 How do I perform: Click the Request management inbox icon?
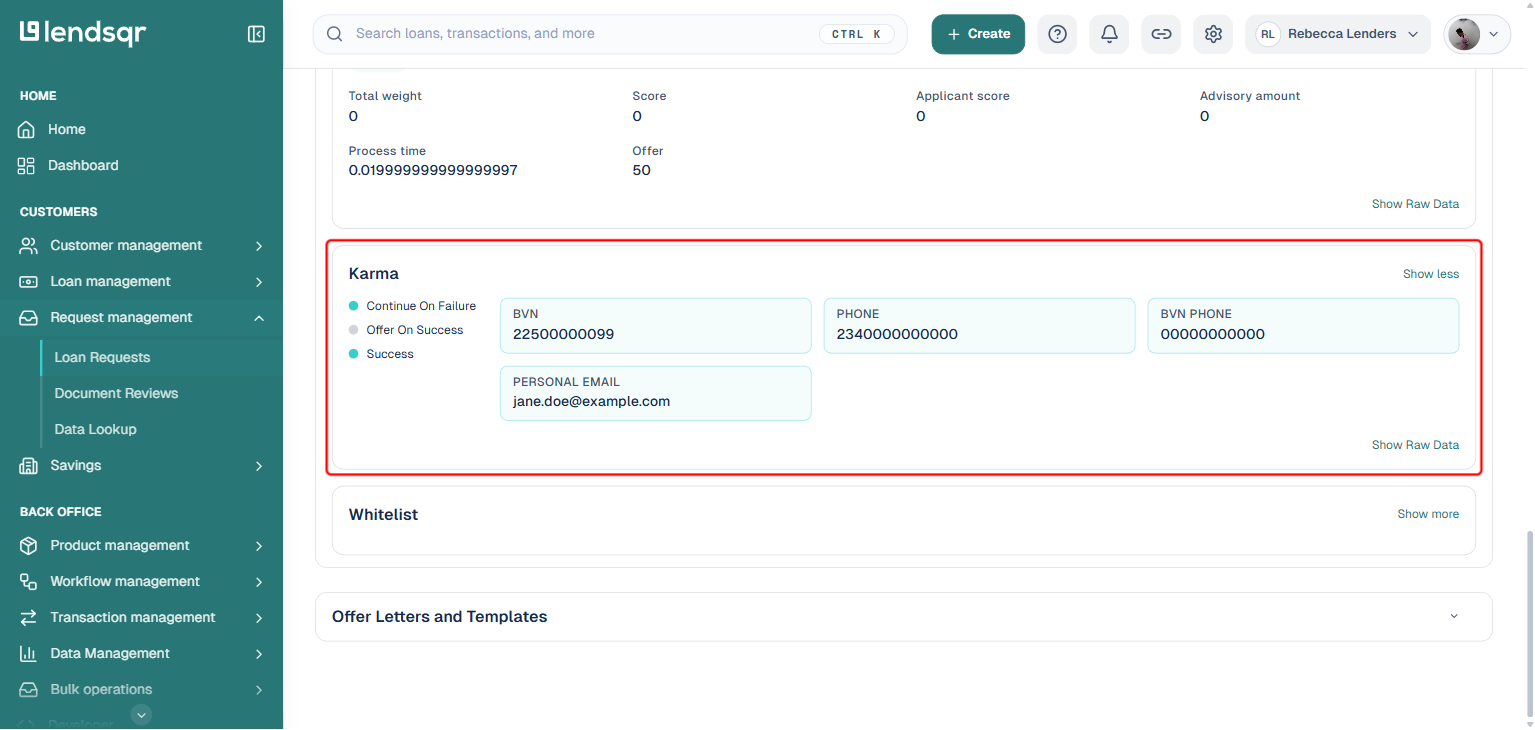(x=29, y=318)
